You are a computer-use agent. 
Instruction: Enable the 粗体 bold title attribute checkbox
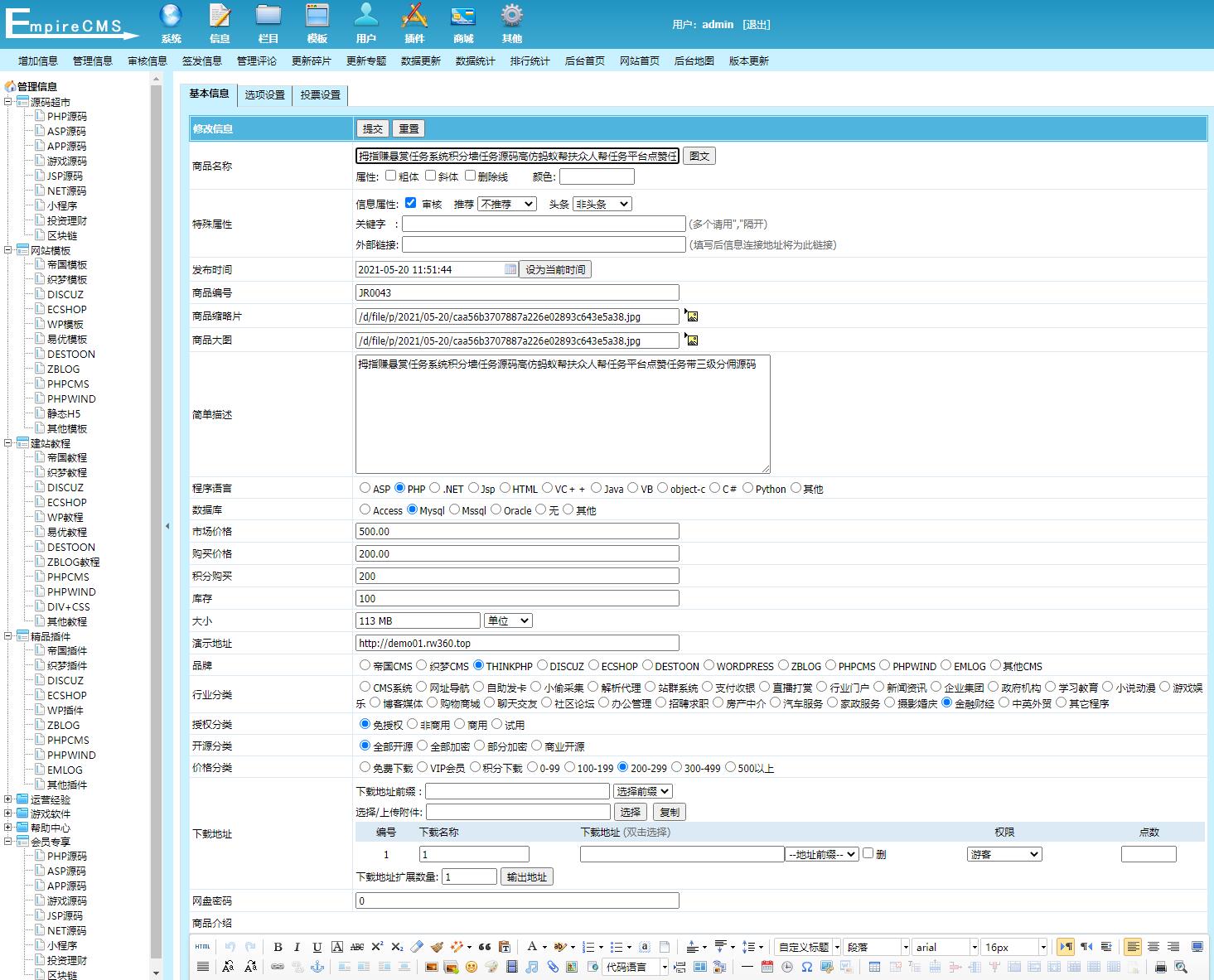(391, 176)
